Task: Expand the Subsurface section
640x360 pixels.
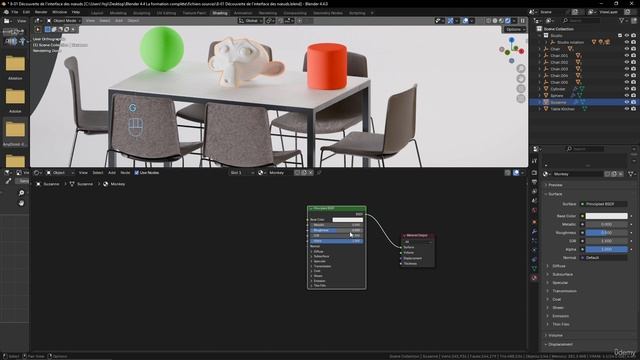Action: pos(562,274)
